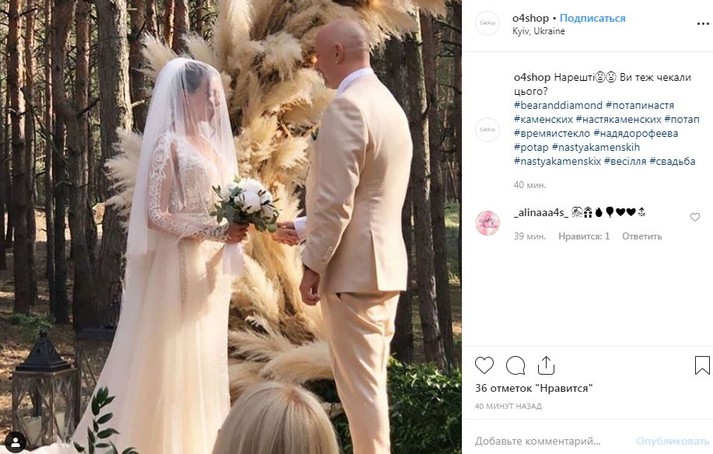Open the o4shop username in header
Screen dimensions: 713x454
click(x=531, y=18)
